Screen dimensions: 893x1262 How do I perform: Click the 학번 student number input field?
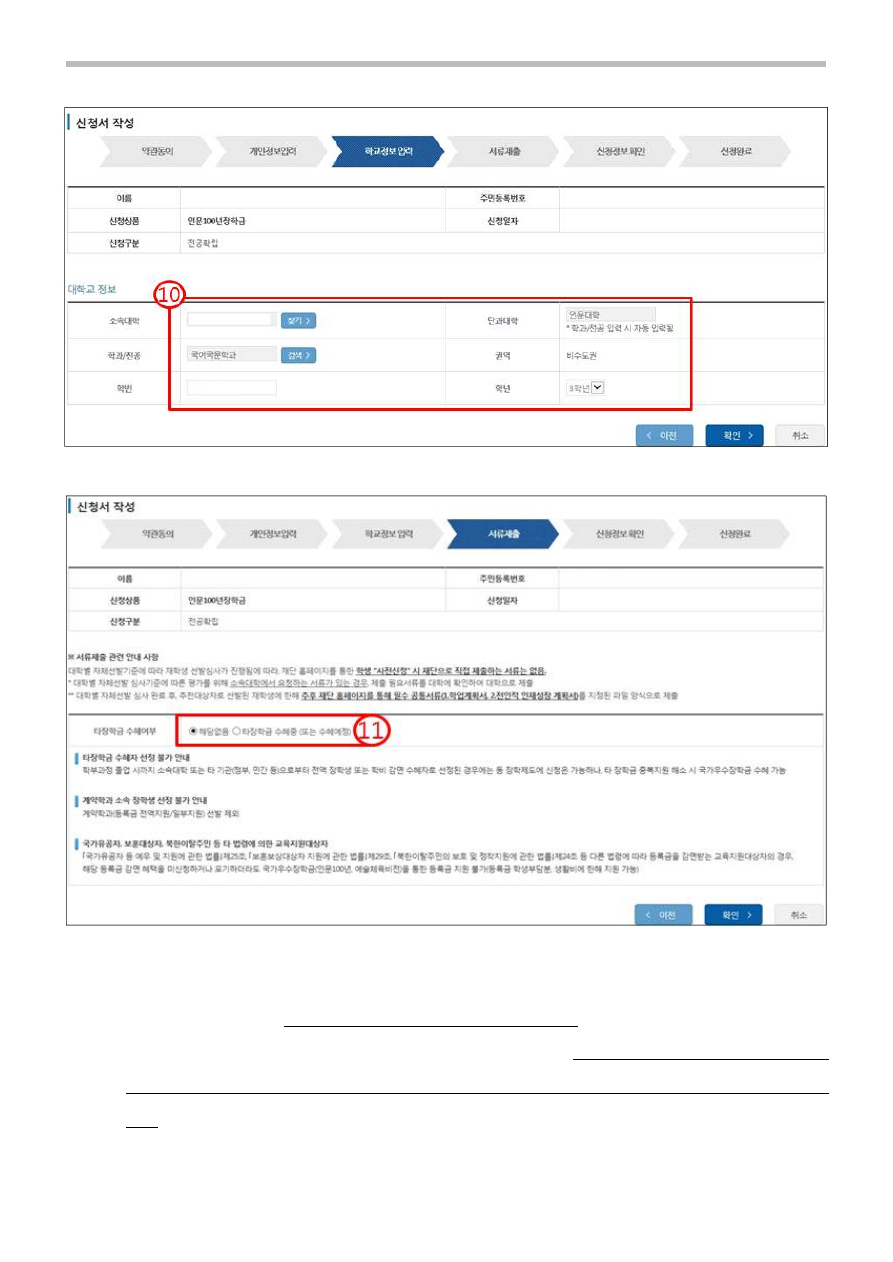[231, 388]
